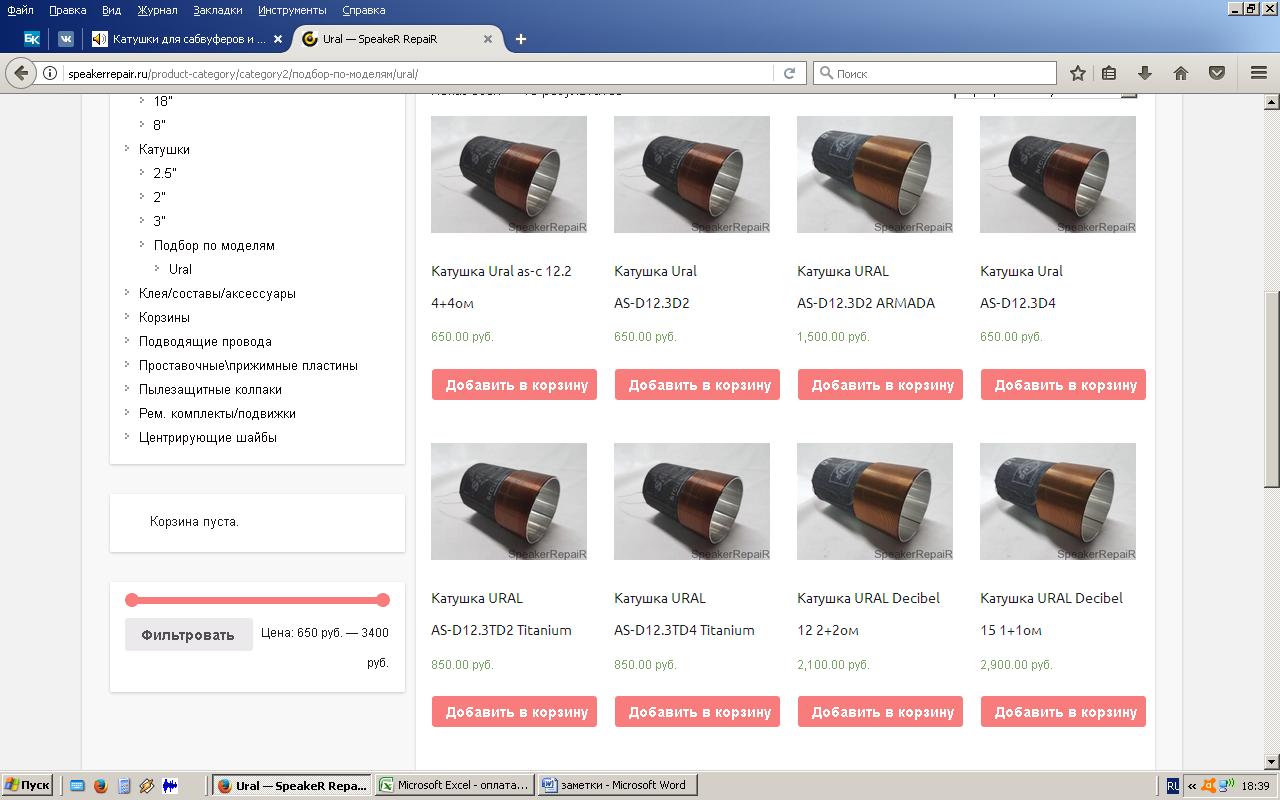This screenshot has height=800, width=1280.
Task: Open the chain-link quick launch icon
Action: tap(147, 786)
